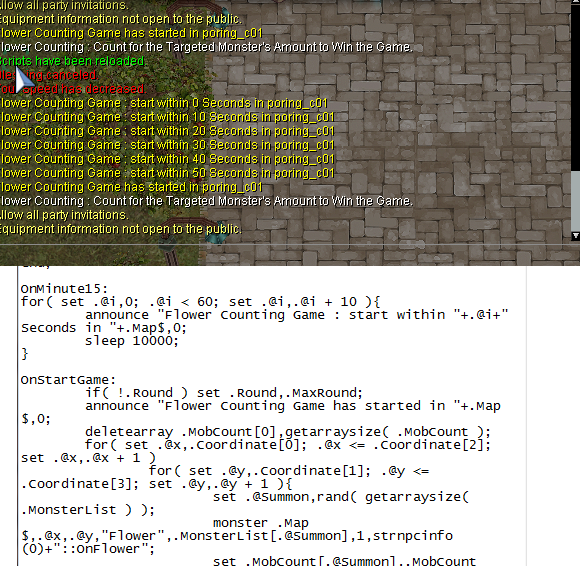The image size is (585, 566).
Task: Click the black chat scrollbar track area
Action: click(576, 88)
